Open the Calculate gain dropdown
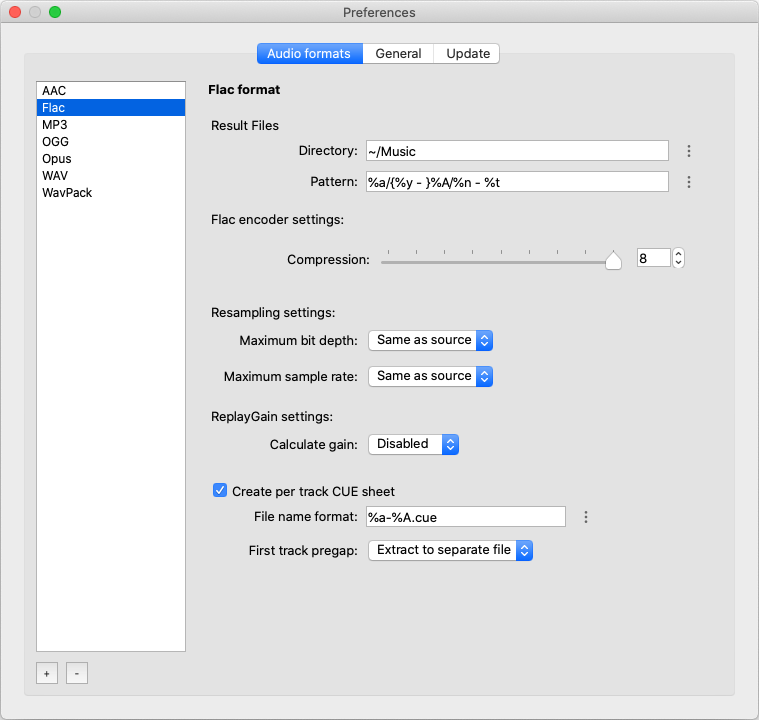This screenshot has width=759, height=720. click(x=413, y=444)
